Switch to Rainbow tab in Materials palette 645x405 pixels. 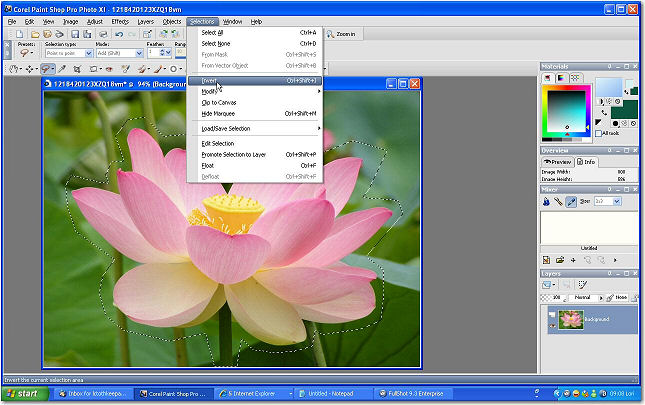pos(561,78)
